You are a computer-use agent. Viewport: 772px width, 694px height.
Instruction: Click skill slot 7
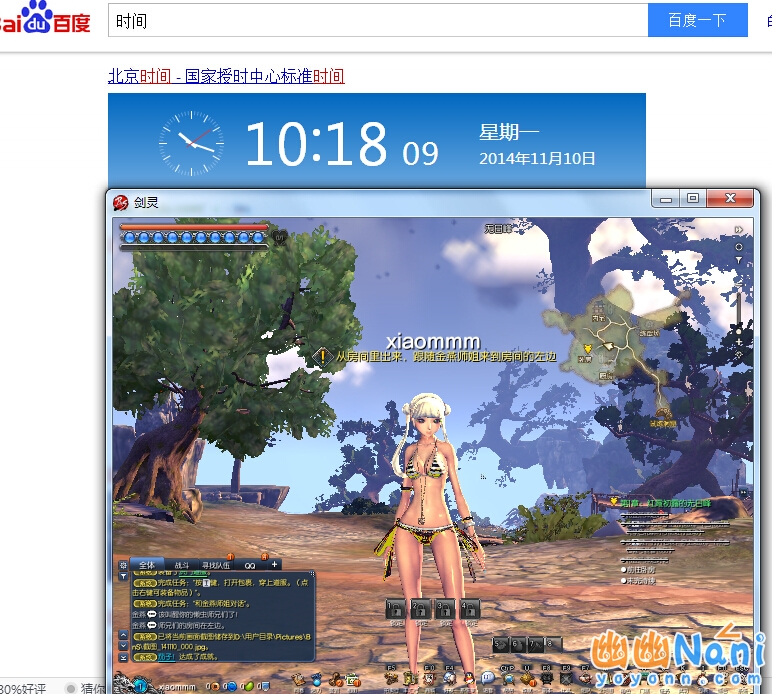click(x=536, y=645)
